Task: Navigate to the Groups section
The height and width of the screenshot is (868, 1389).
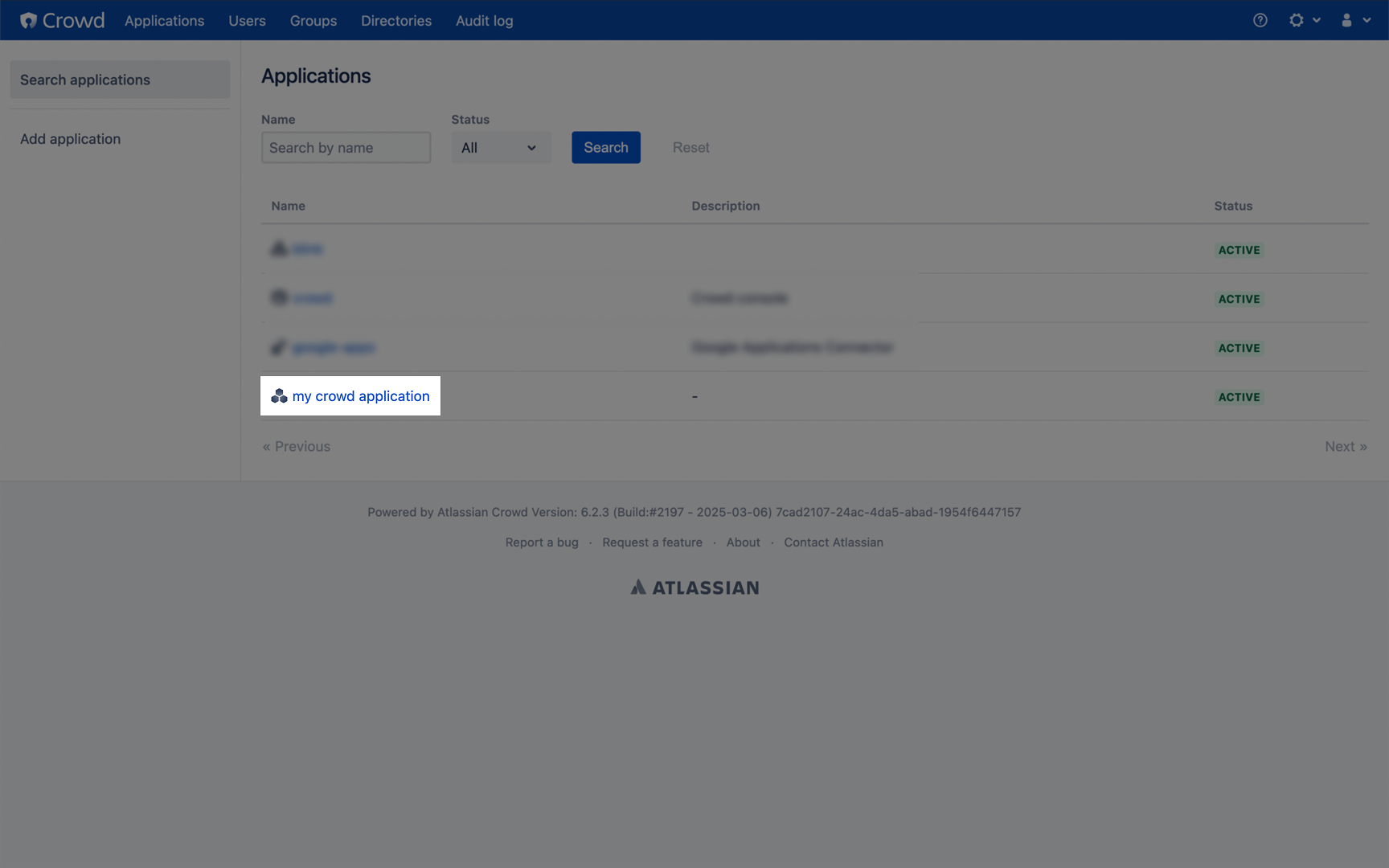Action: pyautogui.click(x=313, y=20)
